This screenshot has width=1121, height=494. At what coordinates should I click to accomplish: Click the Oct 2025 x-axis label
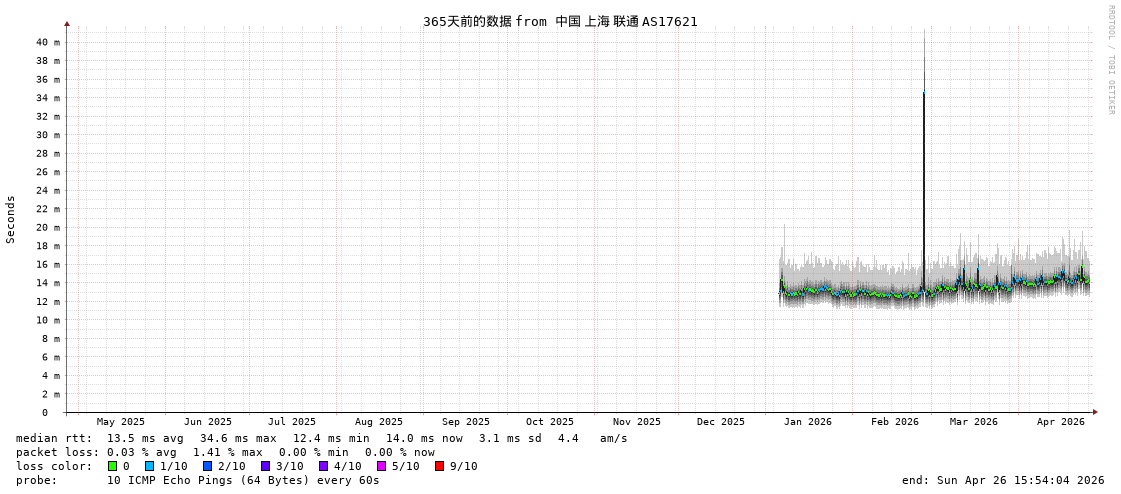click(550, 422)
